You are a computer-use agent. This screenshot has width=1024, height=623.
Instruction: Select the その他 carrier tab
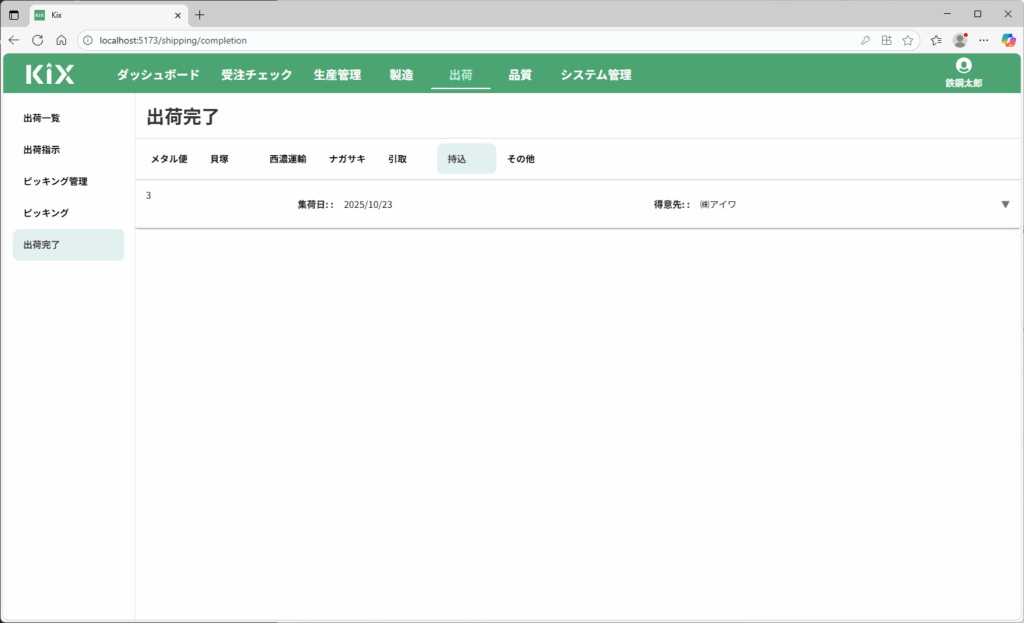520,159
